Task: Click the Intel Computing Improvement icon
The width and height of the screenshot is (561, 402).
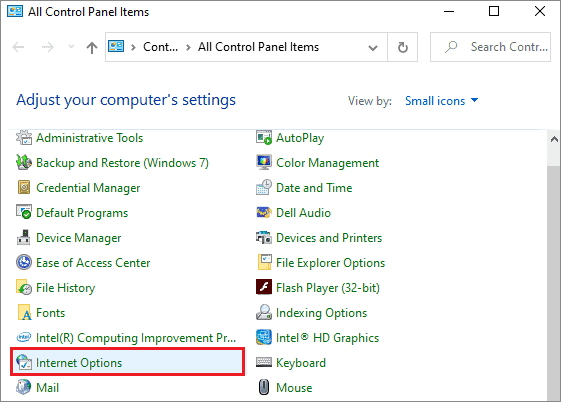Action: pos(24,337)
